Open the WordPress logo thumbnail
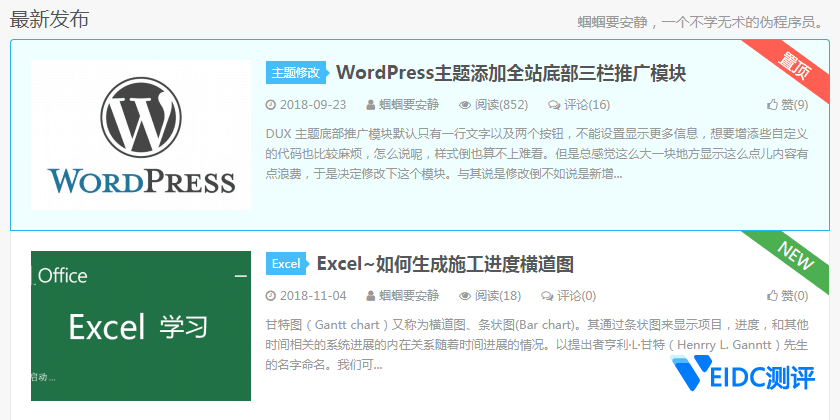840x420 pixels. tap(141, 134)
